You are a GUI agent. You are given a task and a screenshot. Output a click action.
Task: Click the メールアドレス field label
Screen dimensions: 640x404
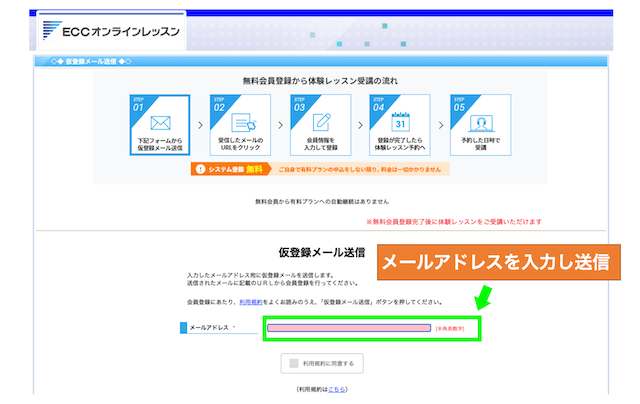[209, 327]
